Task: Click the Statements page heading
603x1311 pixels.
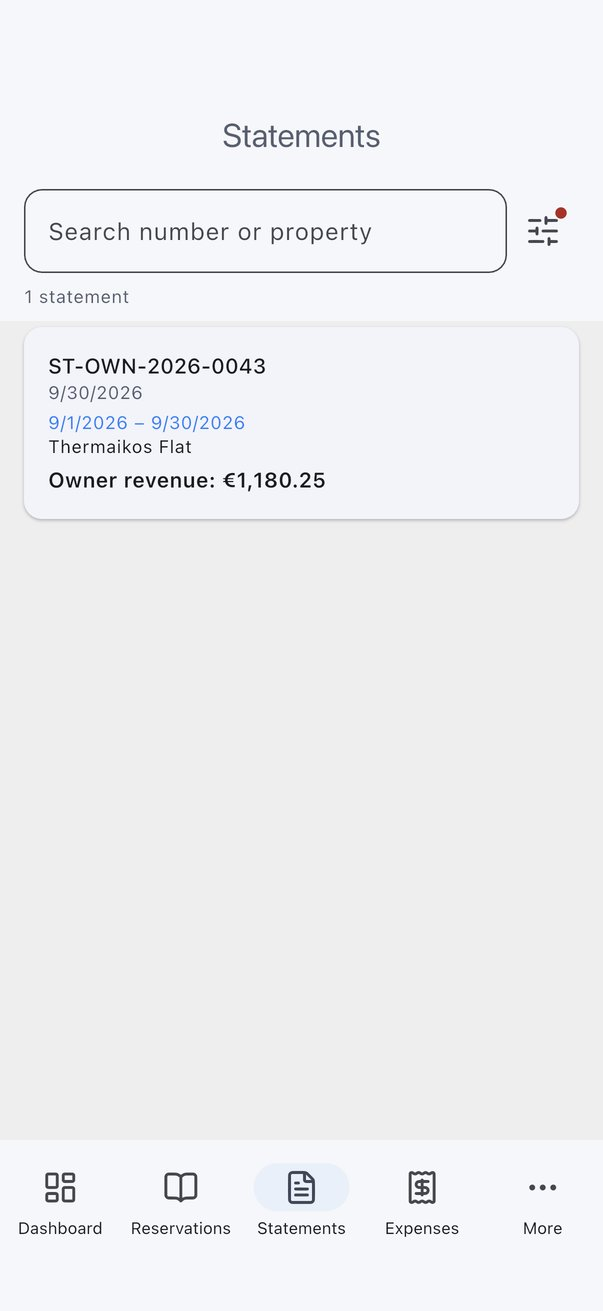Action: (301, 136)
